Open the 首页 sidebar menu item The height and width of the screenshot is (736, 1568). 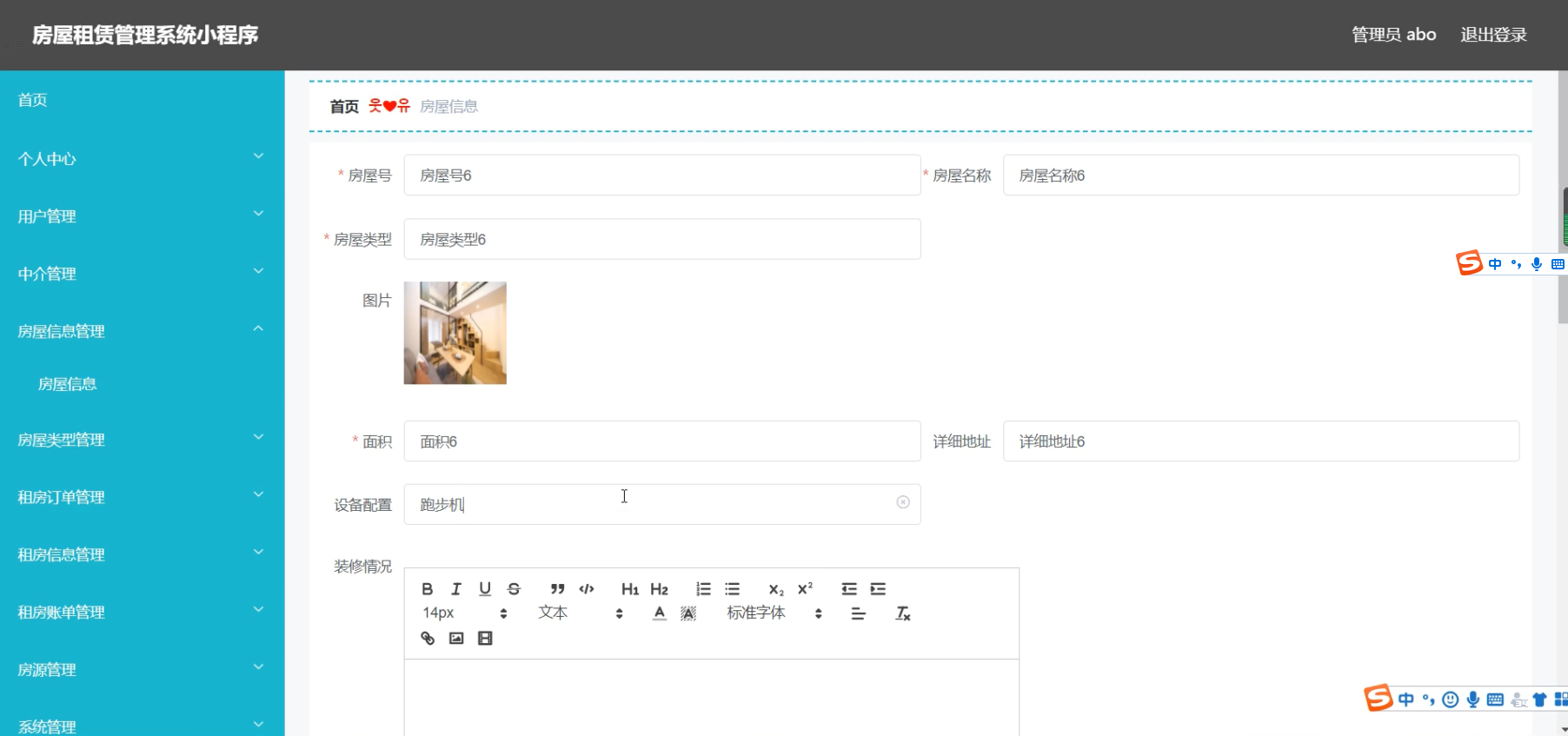point(142,100)
